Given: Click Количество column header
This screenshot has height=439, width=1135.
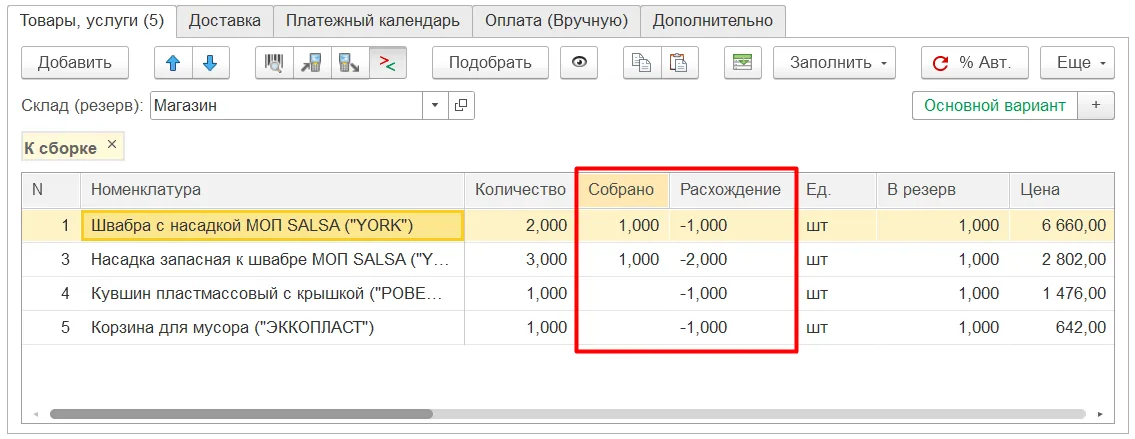Looking at the screenshot, I should pos(520,190).
